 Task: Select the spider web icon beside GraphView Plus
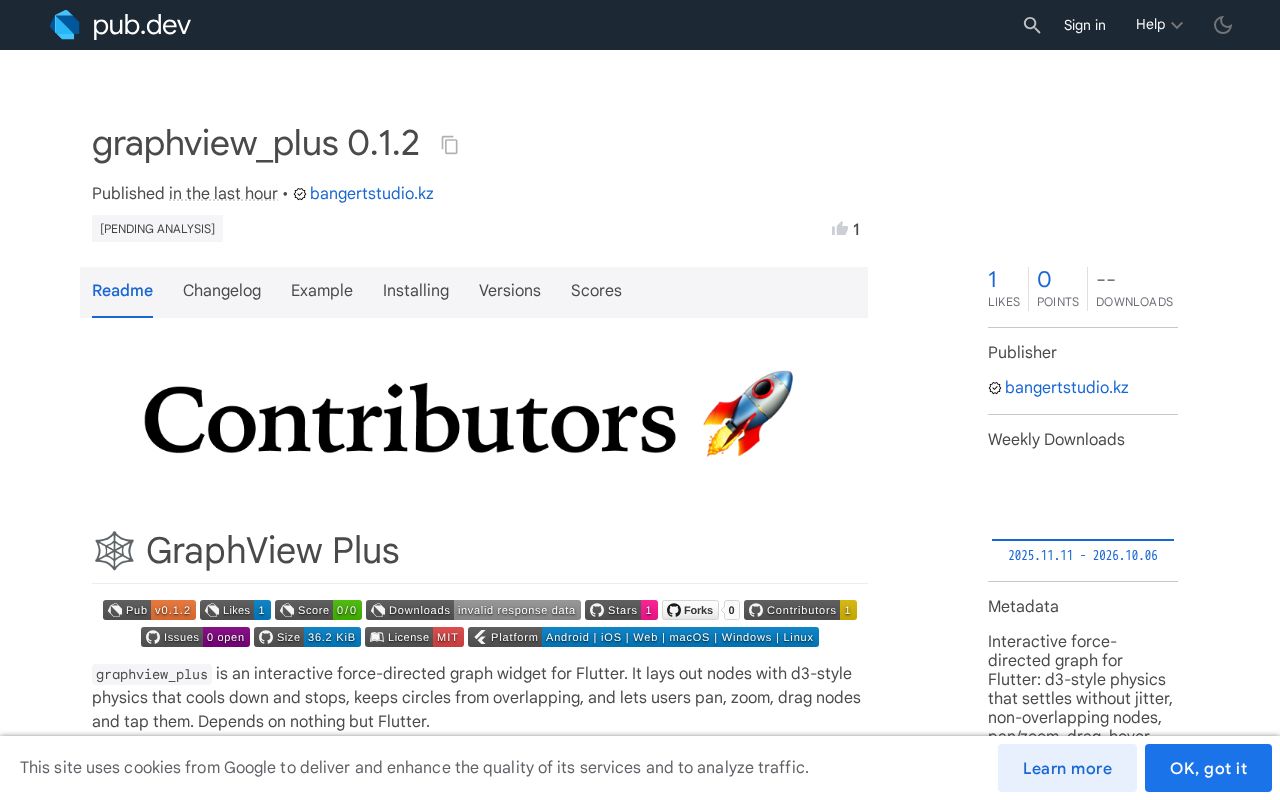point(114,551)
